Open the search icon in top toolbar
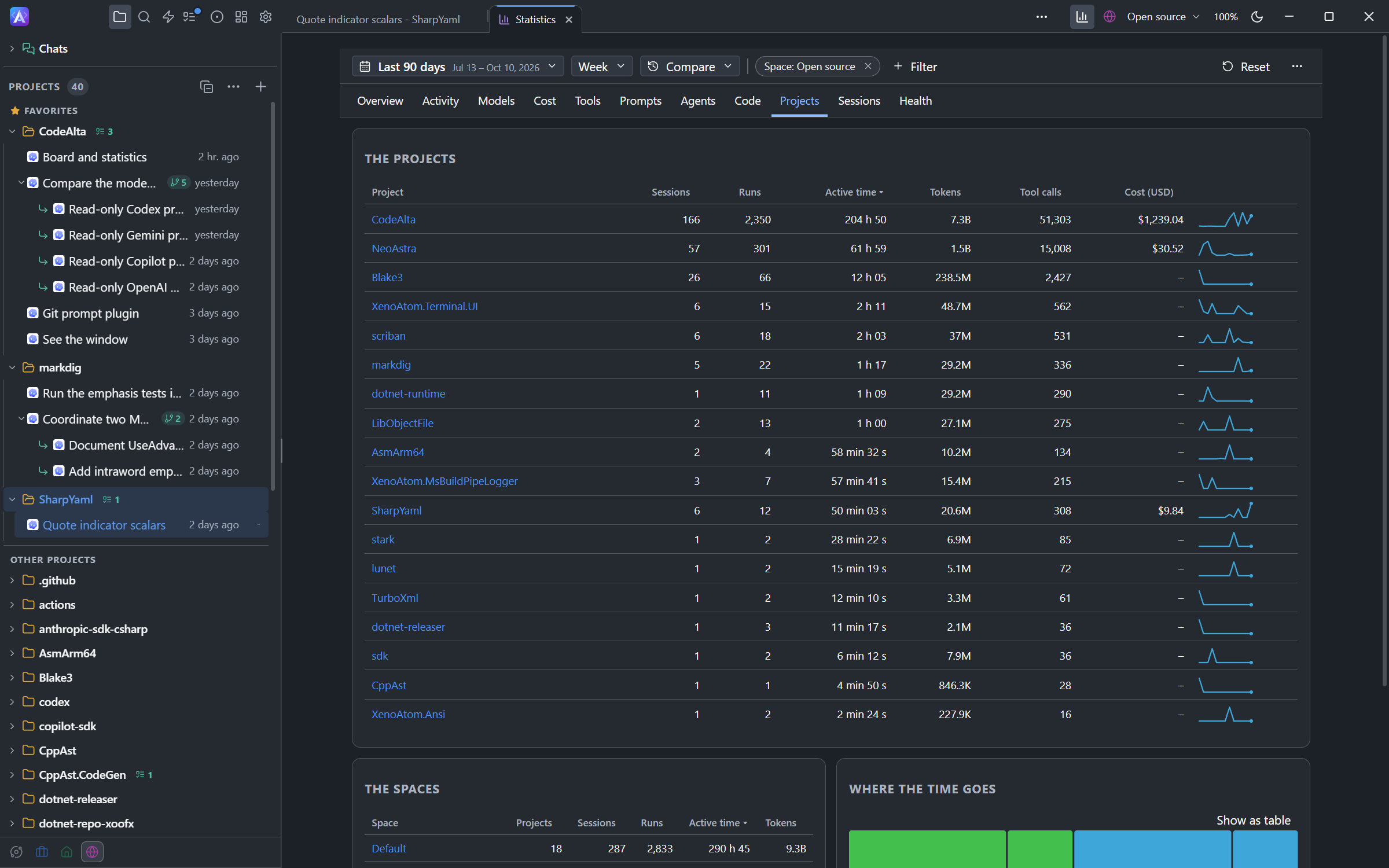Viewport: 1389px width, 868px height. click(144, 17)
